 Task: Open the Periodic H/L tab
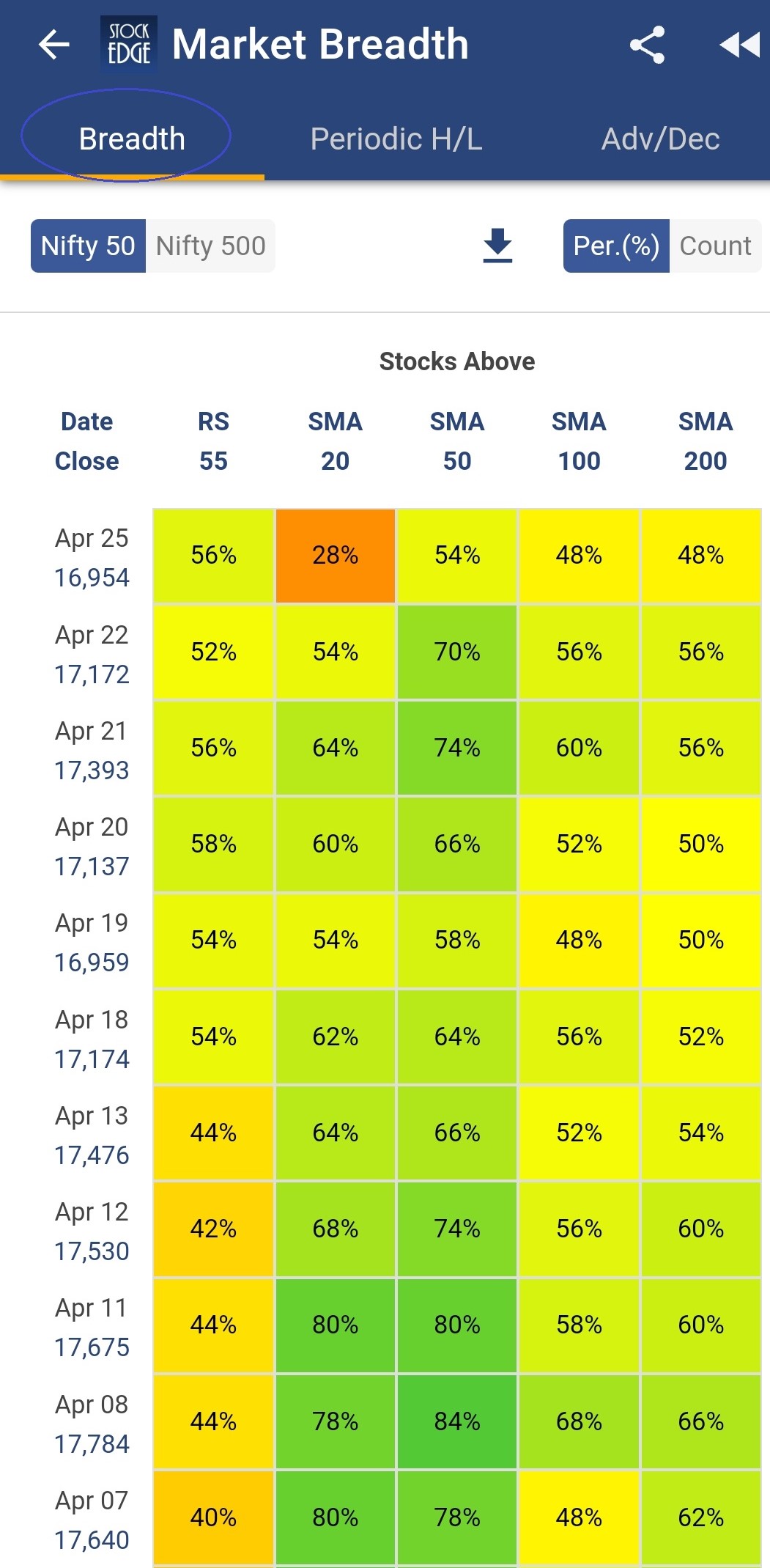pos(396,139)
